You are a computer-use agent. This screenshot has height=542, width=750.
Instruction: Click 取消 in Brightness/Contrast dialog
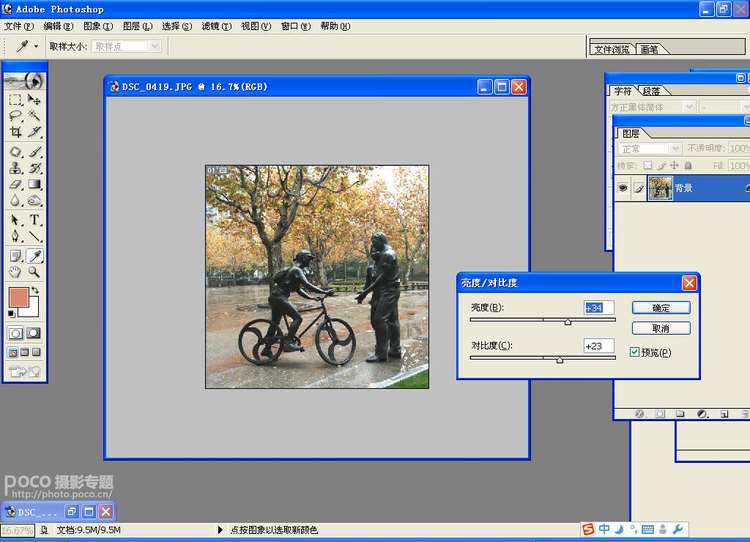coord(661,328)
